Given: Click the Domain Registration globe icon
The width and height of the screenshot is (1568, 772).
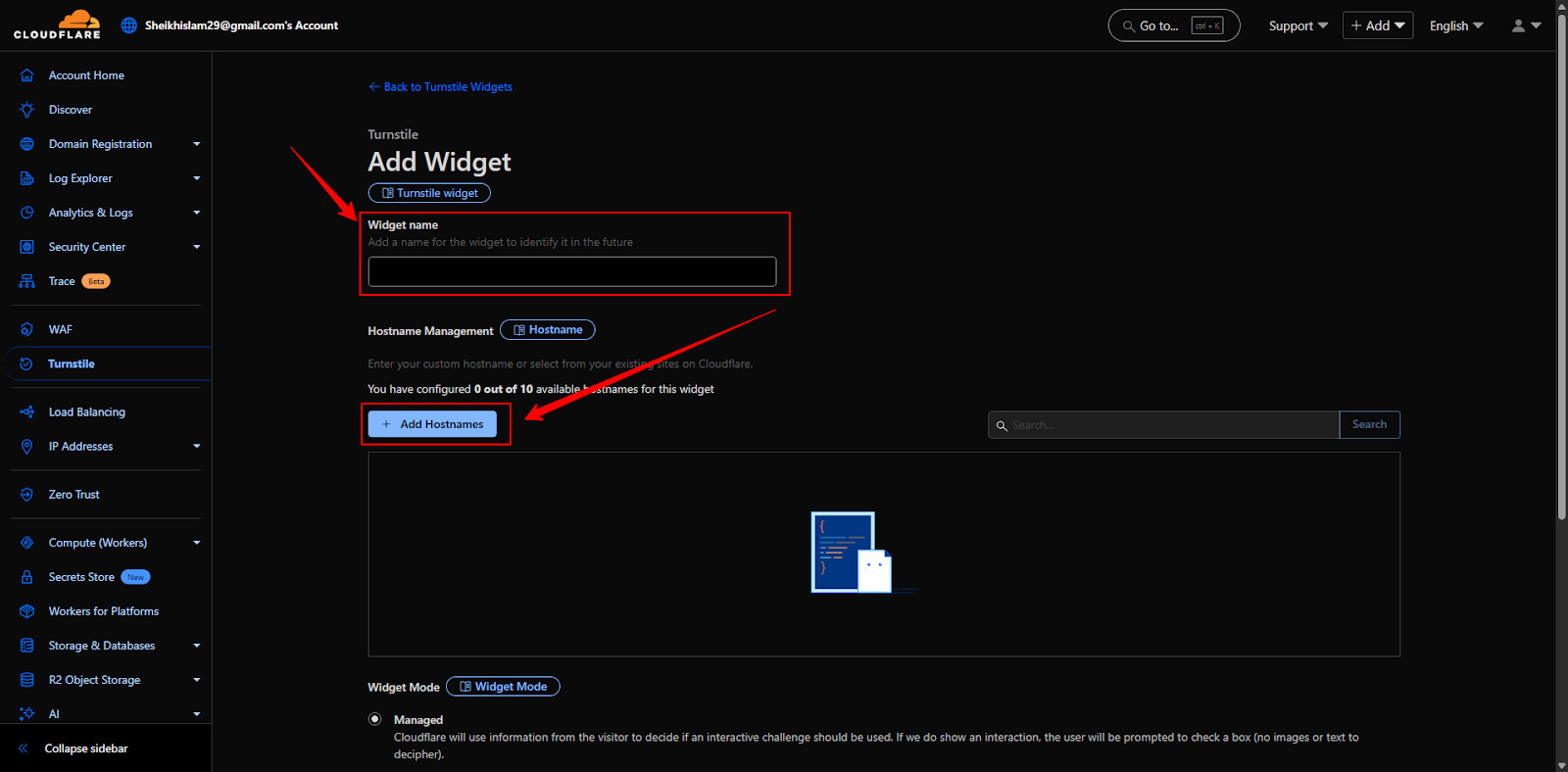Looking at the screenshot, I should coord(27,144).
